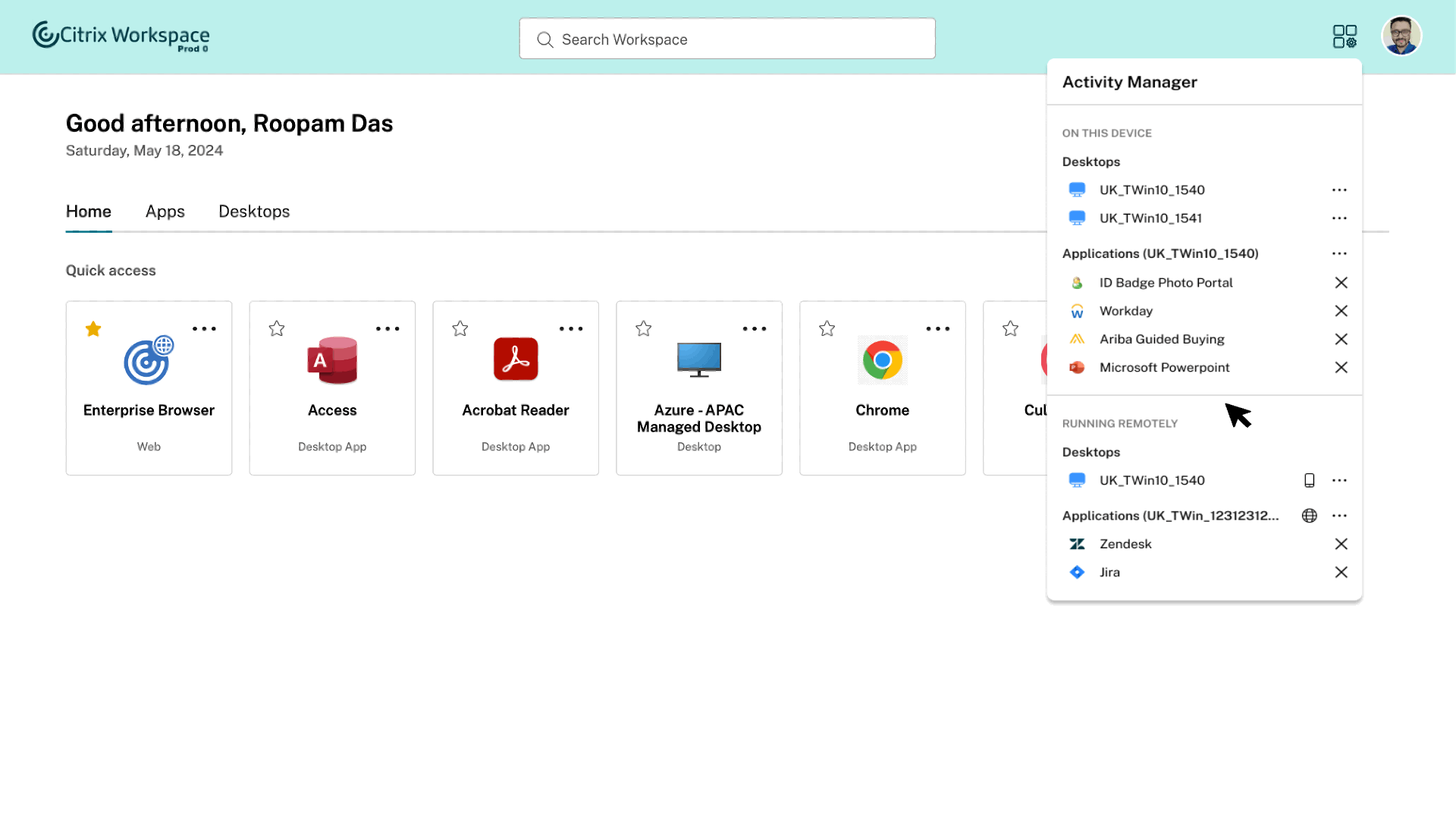Click the globe icon next to remote Applications
The width and height of the screenshot is (1456, 819).
1309,516
